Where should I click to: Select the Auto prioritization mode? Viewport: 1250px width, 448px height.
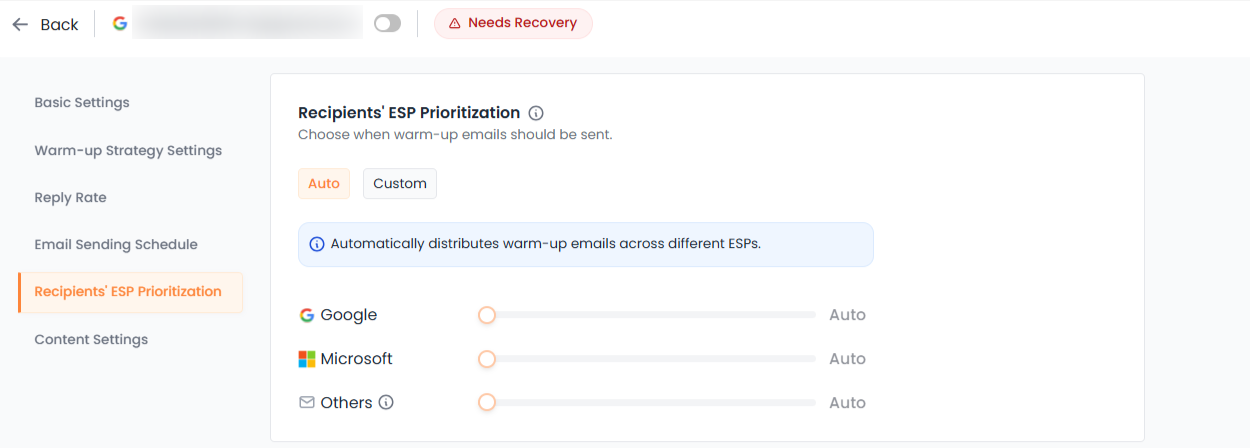324,184
